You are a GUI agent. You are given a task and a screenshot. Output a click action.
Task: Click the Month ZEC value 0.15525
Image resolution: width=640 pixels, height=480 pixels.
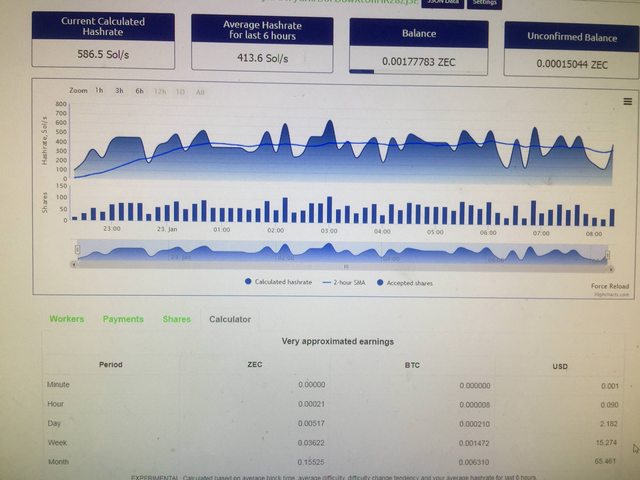tap(311, 462)
